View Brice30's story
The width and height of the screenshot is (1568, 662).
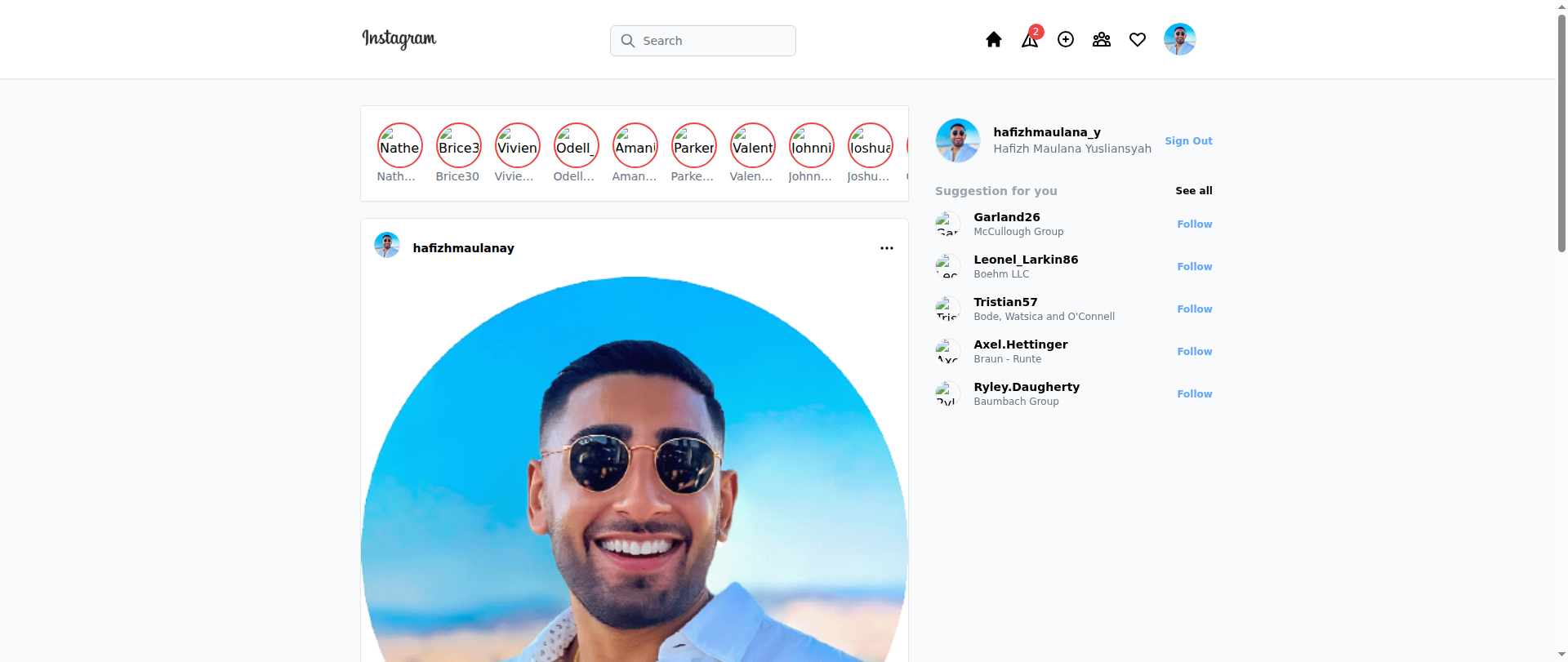458,146
